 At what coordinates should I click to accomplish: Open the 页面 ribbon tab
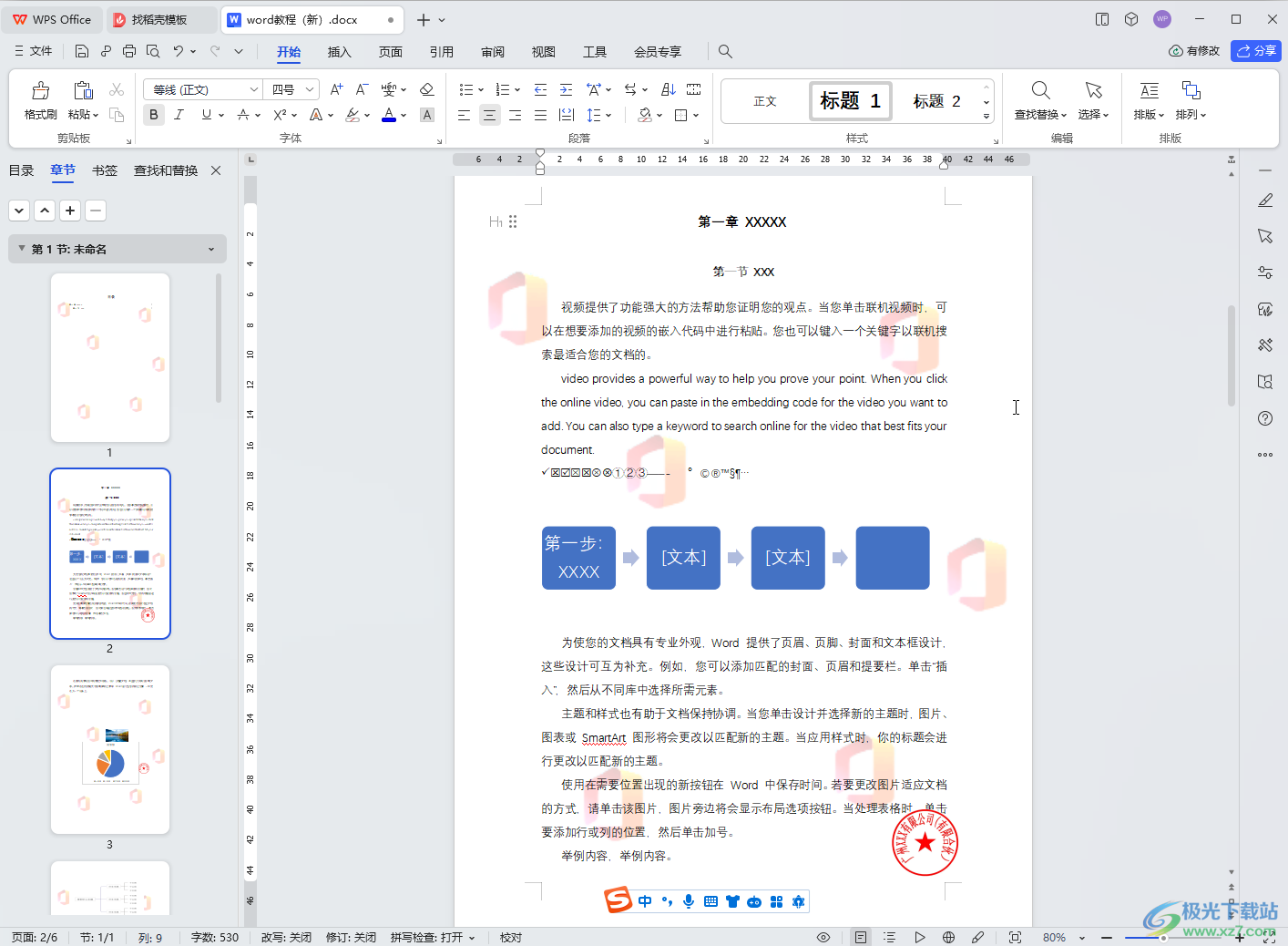(x=391, y=52)
